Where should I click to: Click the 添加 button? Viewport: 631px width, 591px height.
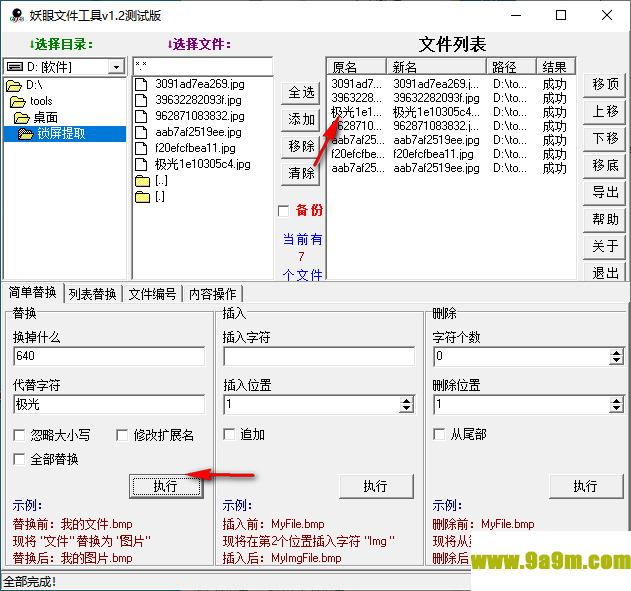click(x=301, y=119)
